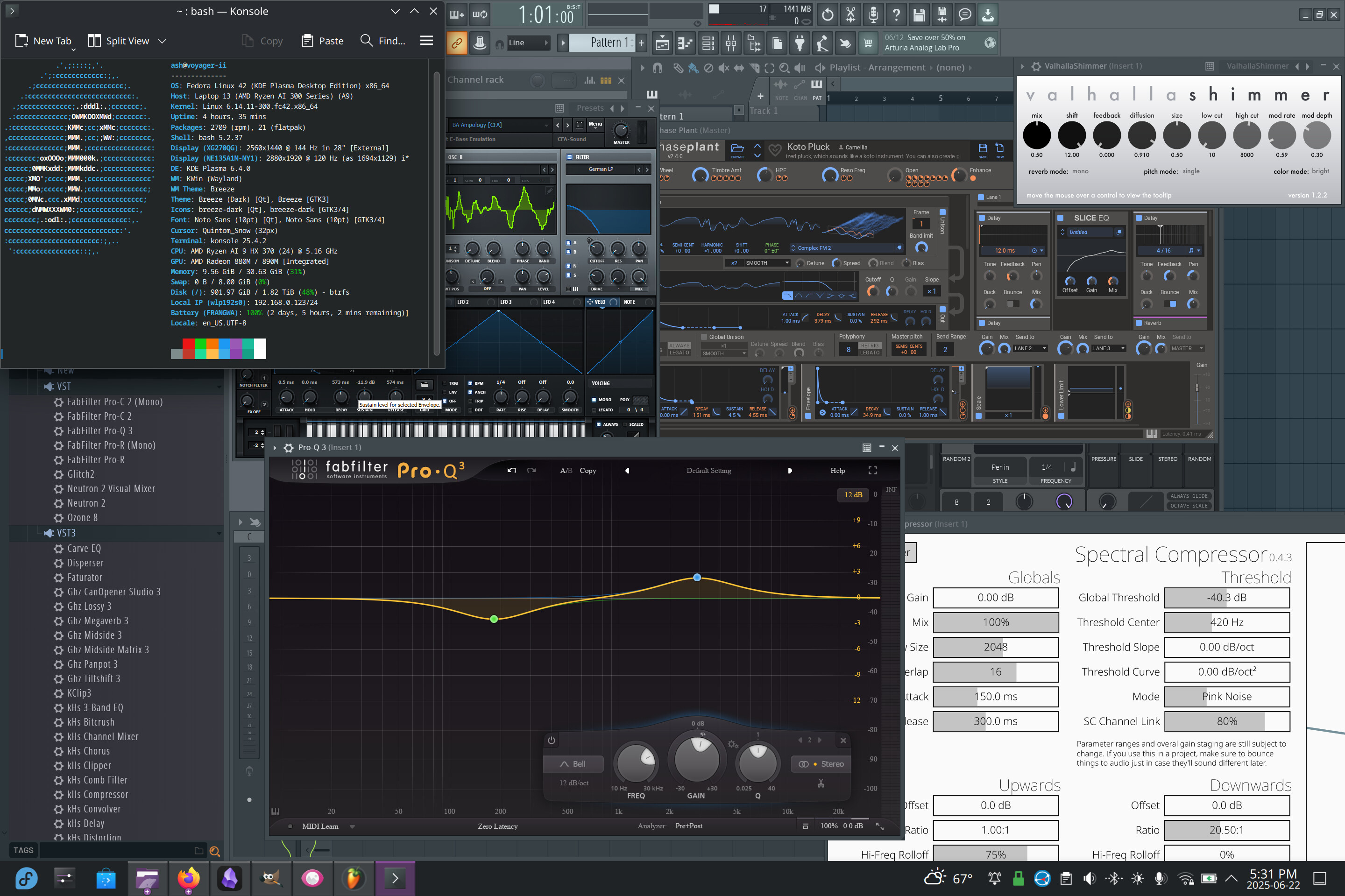
Task: Enable the snap magnet in the Playlist toolbar
Action: 658,67
